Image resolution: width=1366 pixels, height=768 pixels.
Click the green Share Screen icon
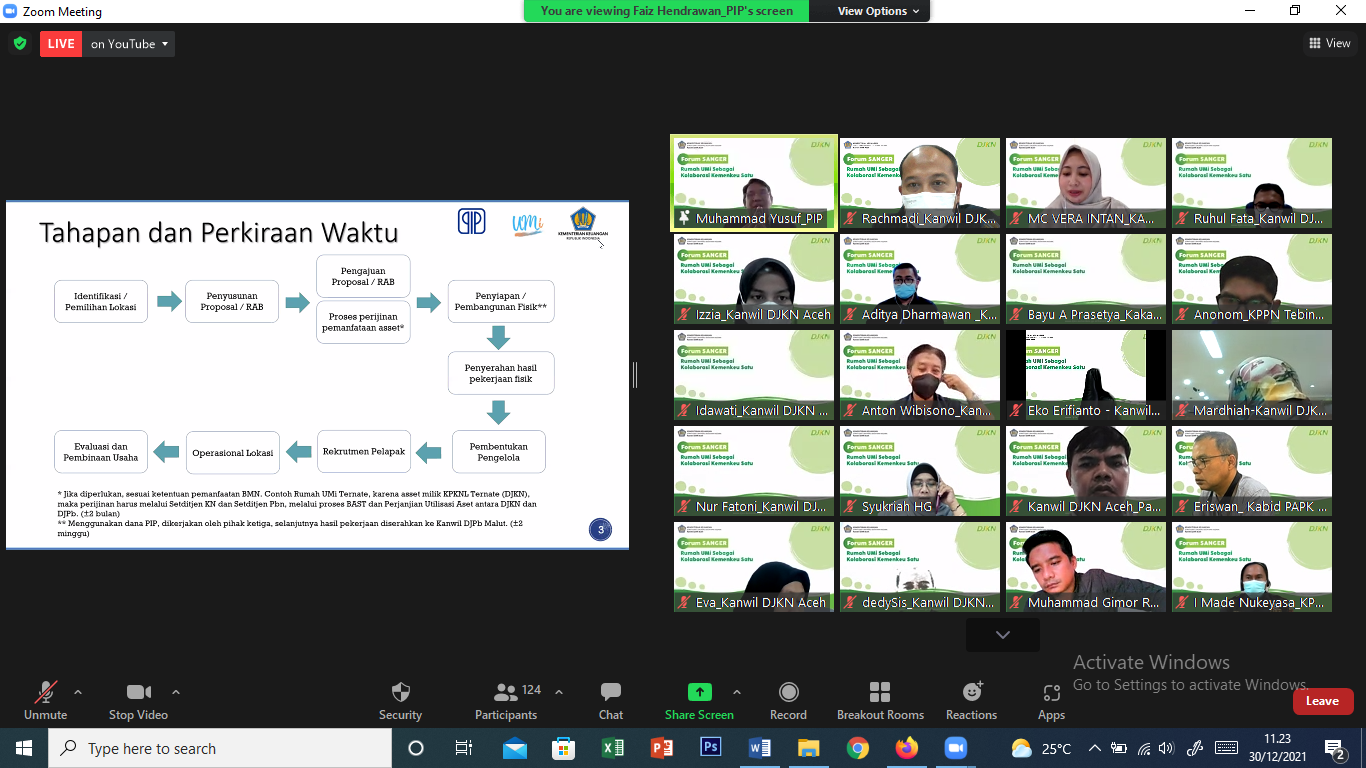699,692
